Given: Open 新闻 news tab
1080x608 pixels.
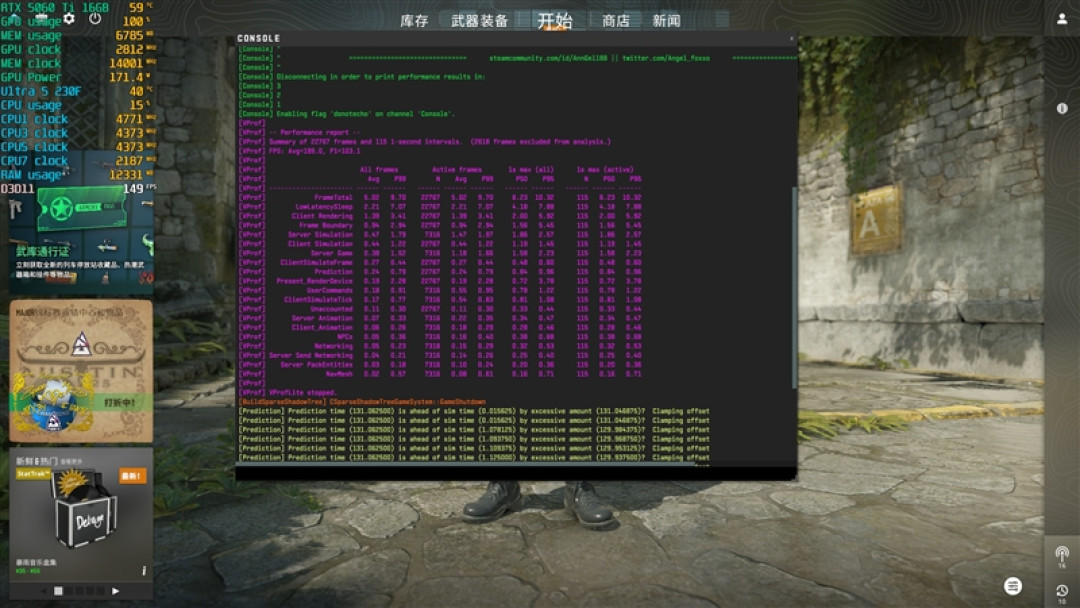Looking at the screenshot, I should tap(666, 21).
